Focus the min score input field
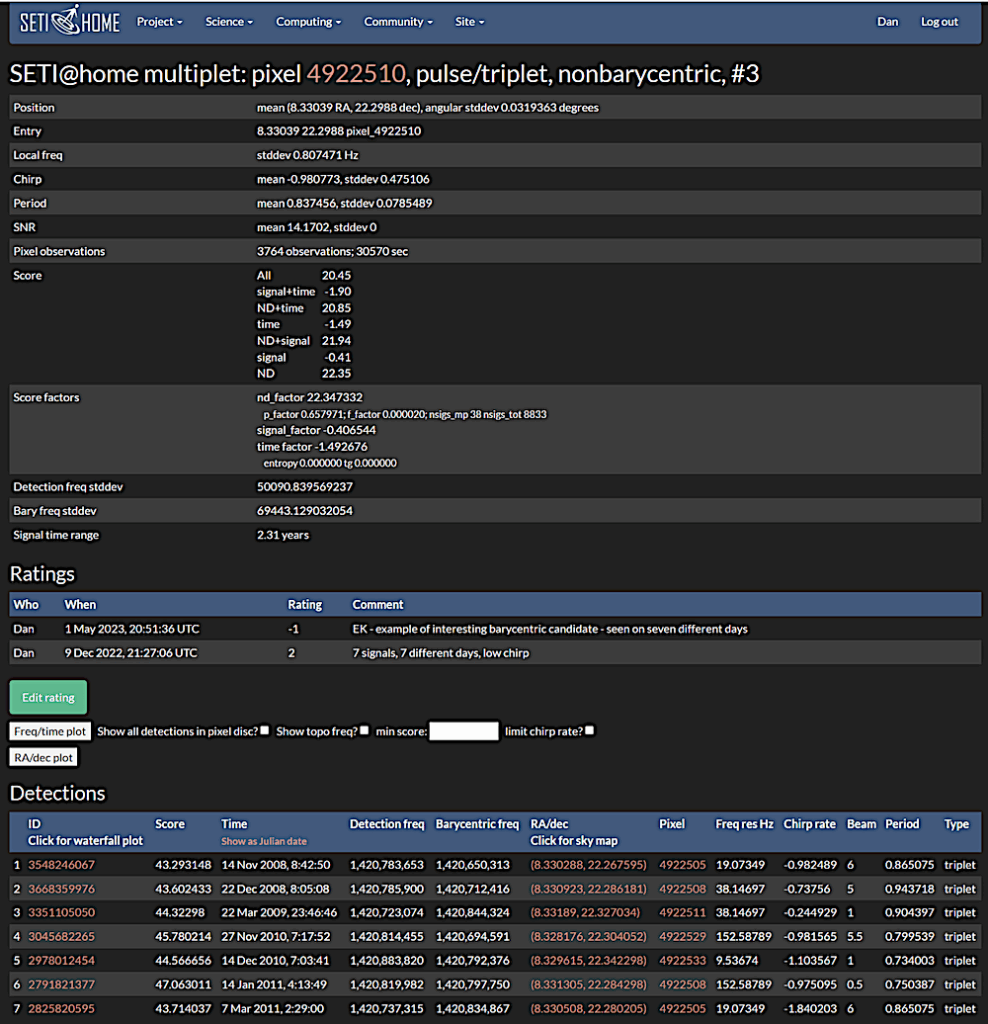988x1024 pixels. click(x=464, y=731)
